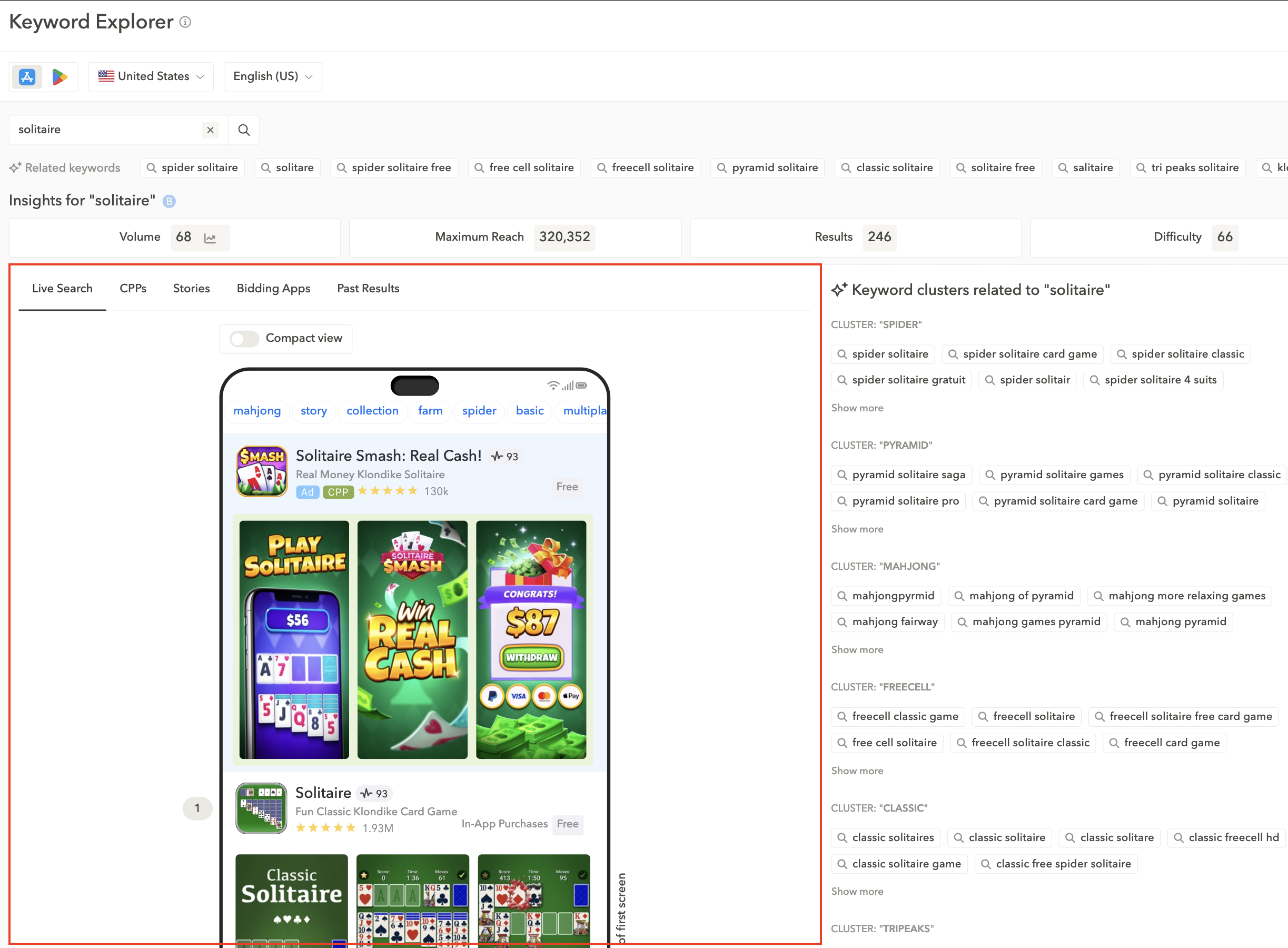This screenshot has height=948, width=1288.
Task: Open Congrats $87 Withdraw screenshot
Action: [x=531, y=640]
